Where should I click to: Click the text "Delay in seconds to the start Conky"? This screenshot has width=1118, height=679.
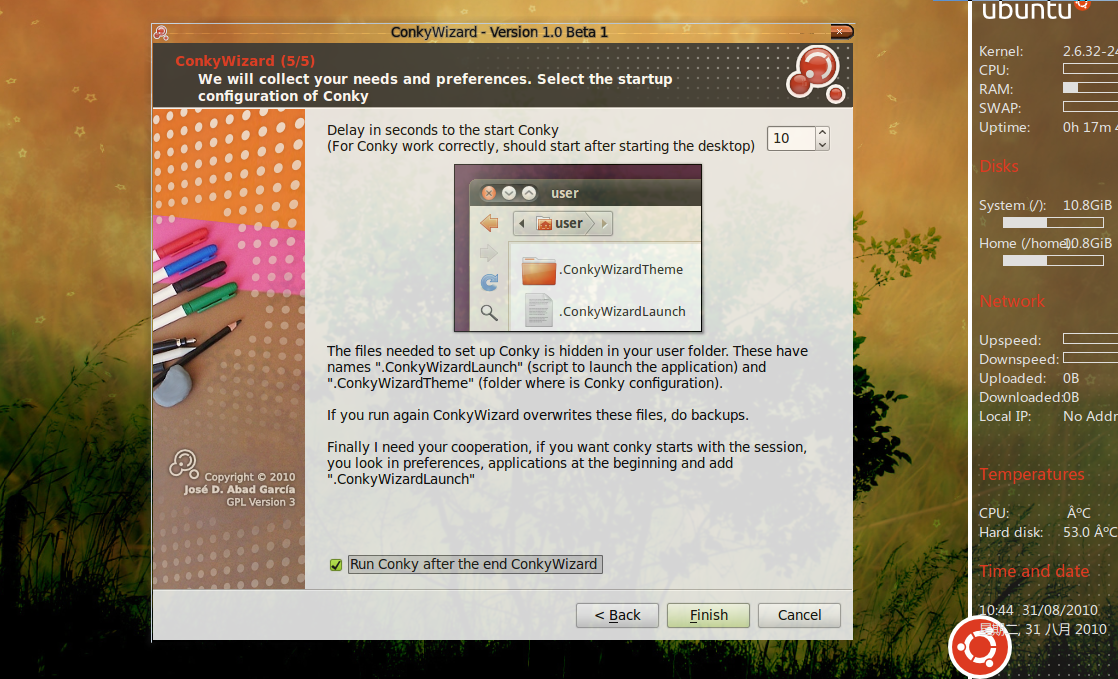click(x=443, y=131)
